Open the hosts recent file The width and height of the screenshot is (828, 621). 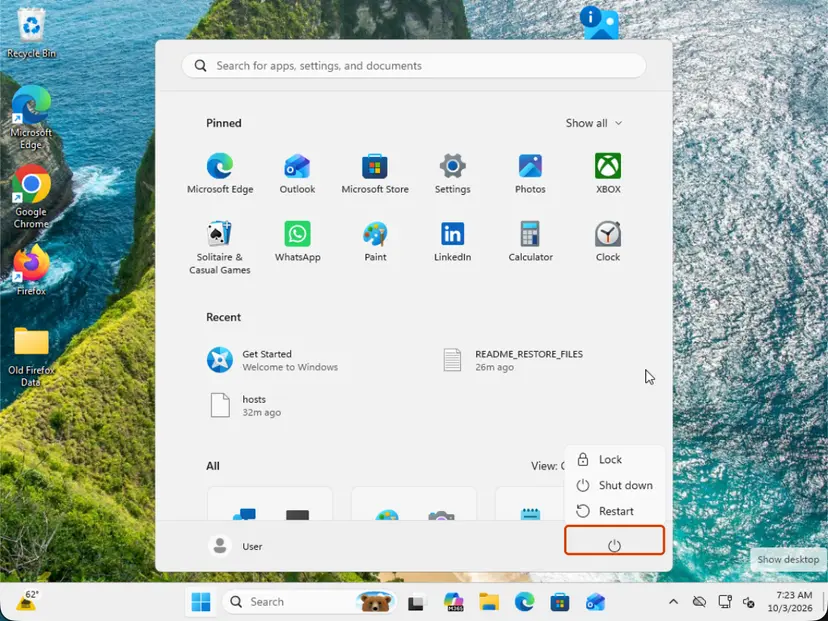[246, 406]
